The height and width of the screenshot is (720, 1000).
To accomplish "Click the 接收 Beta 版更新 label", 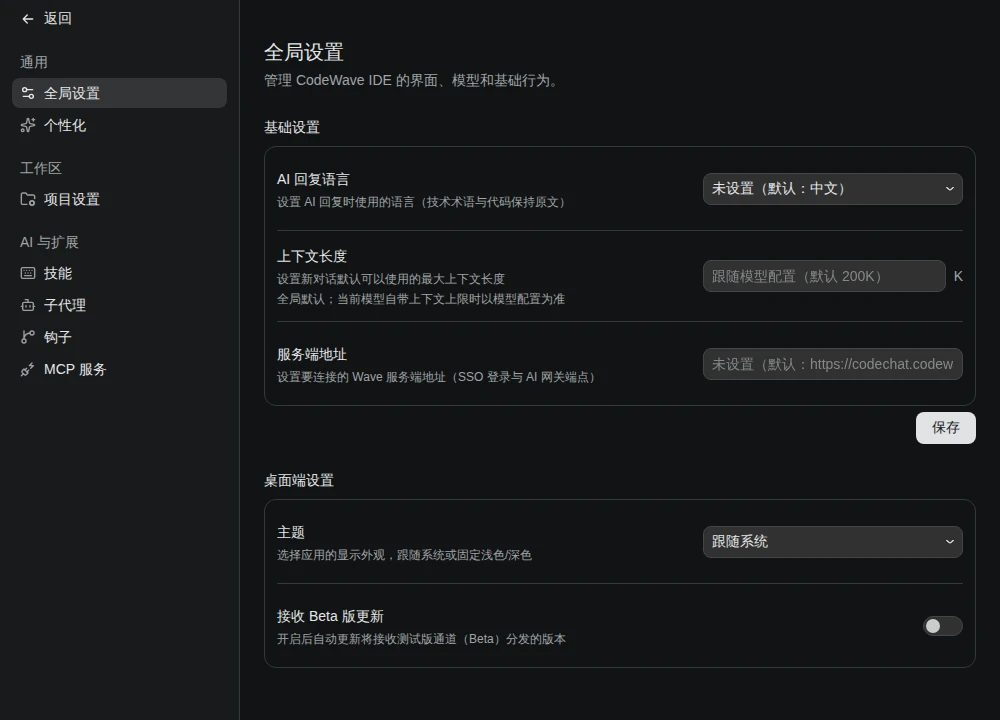I will pyautogui.click(x=330, y=617).
